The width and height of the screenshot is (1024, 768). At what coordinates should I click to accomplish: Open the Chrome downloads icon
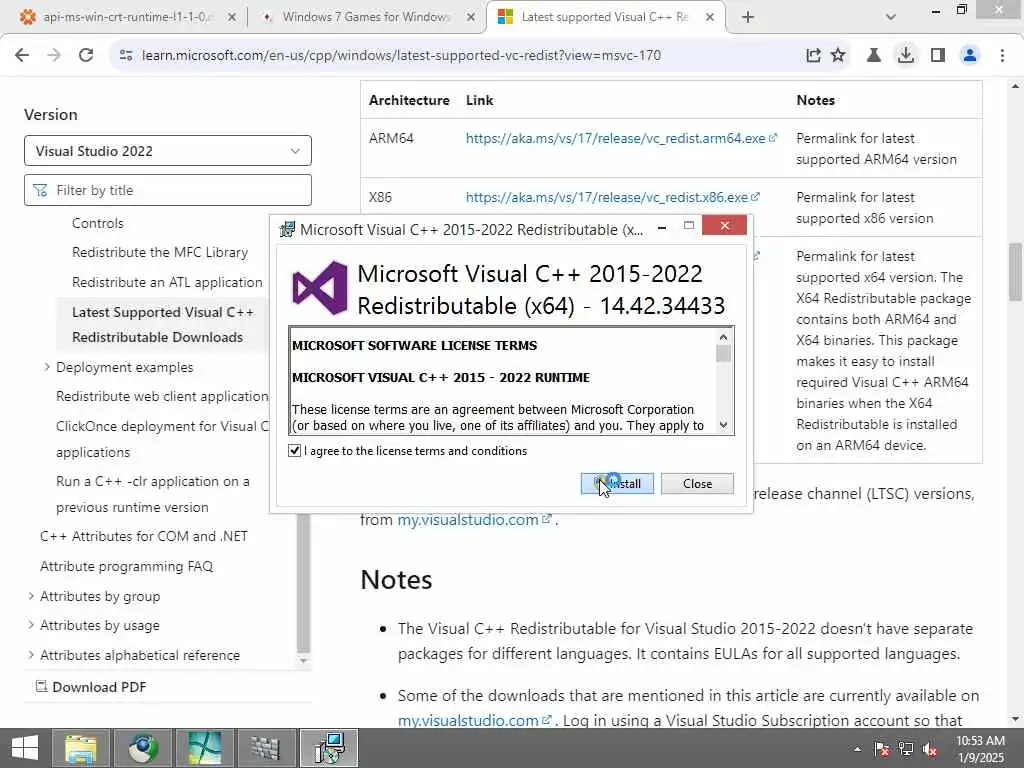(x=906, y=56)
